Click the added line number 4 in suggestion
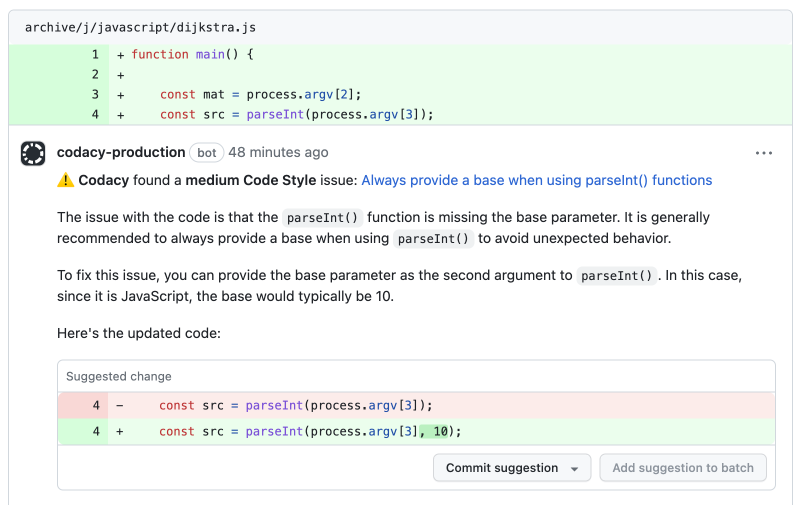 pos(96,431)
